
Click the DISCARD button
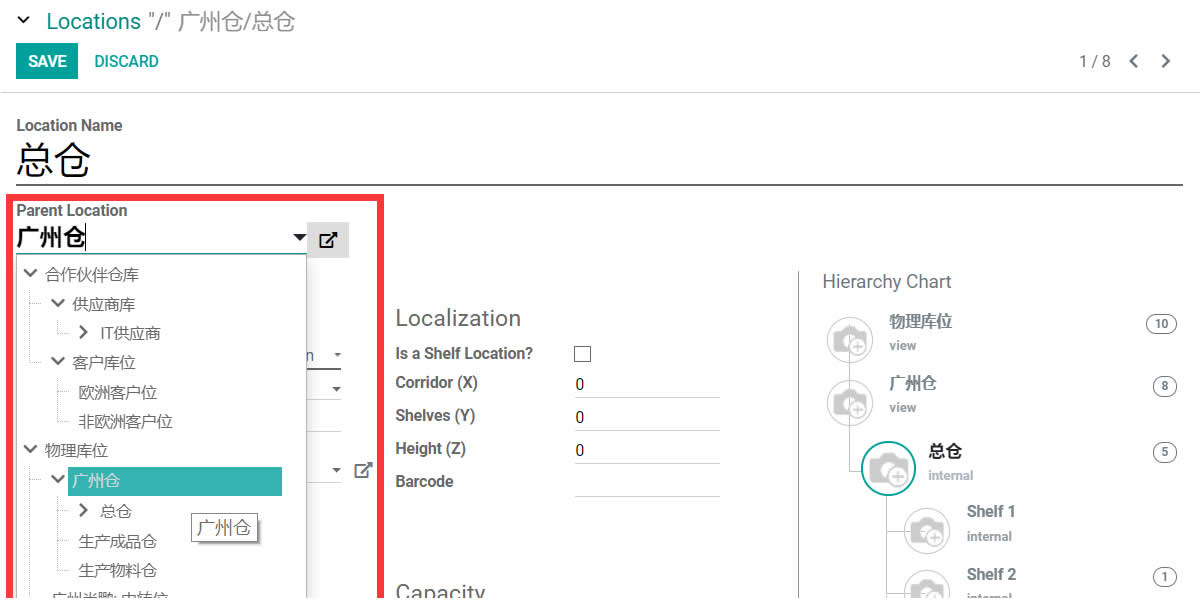pos(126,61)
